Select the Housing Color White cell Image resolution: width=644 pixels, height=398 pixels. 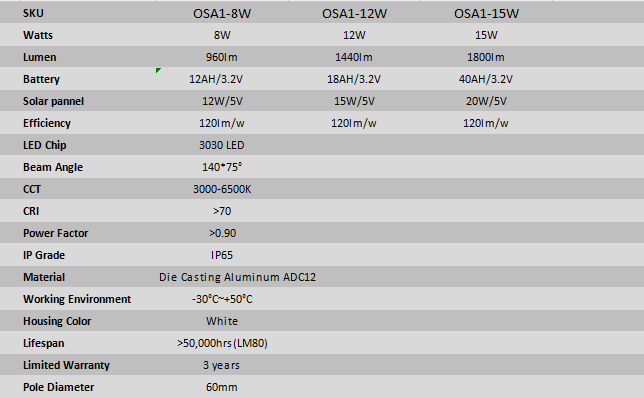(x=222, y=321)
